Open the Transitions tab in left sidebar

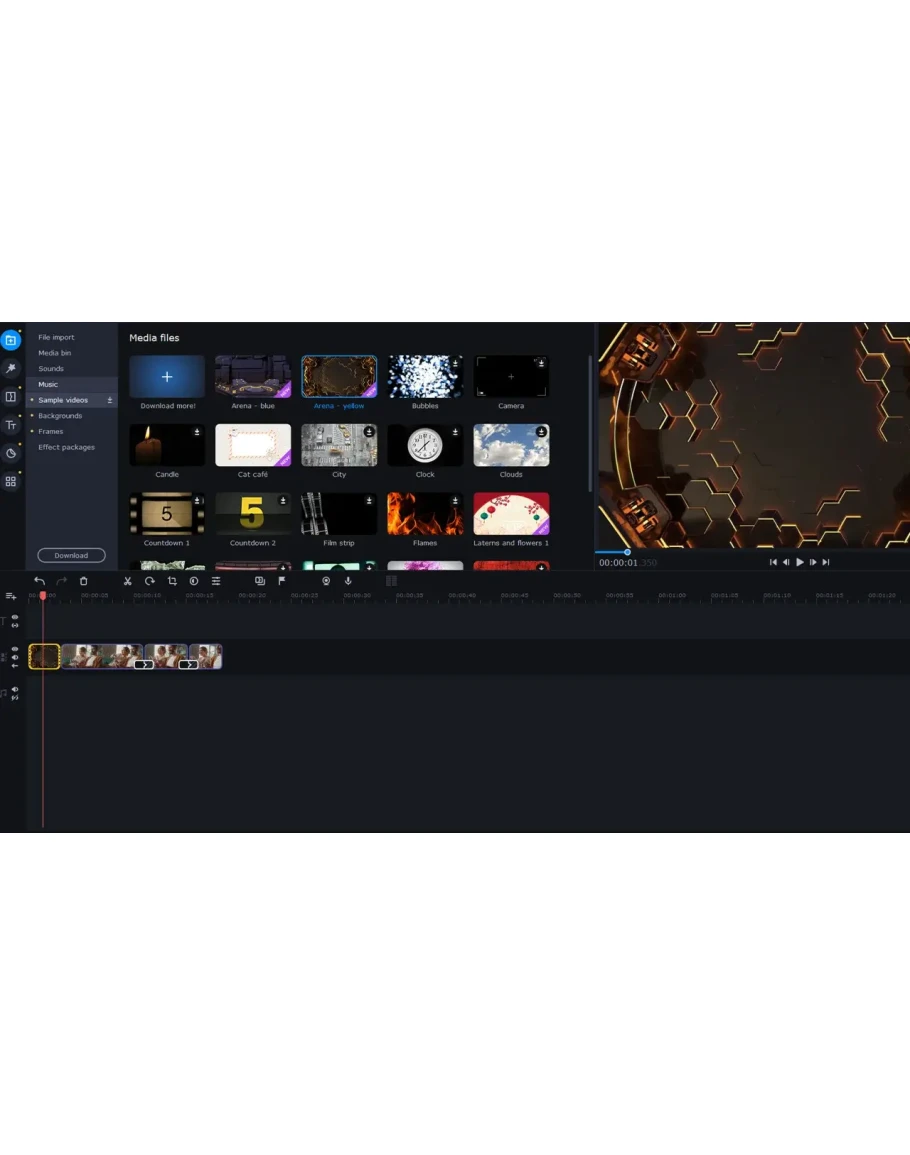[x=11, y=397]
